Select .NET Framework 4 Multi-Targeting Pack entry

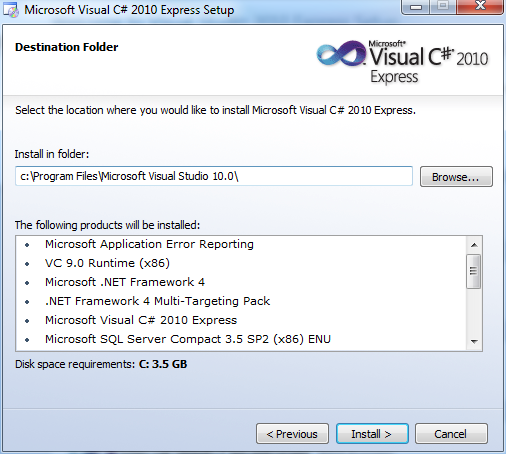tap(157, 301)
